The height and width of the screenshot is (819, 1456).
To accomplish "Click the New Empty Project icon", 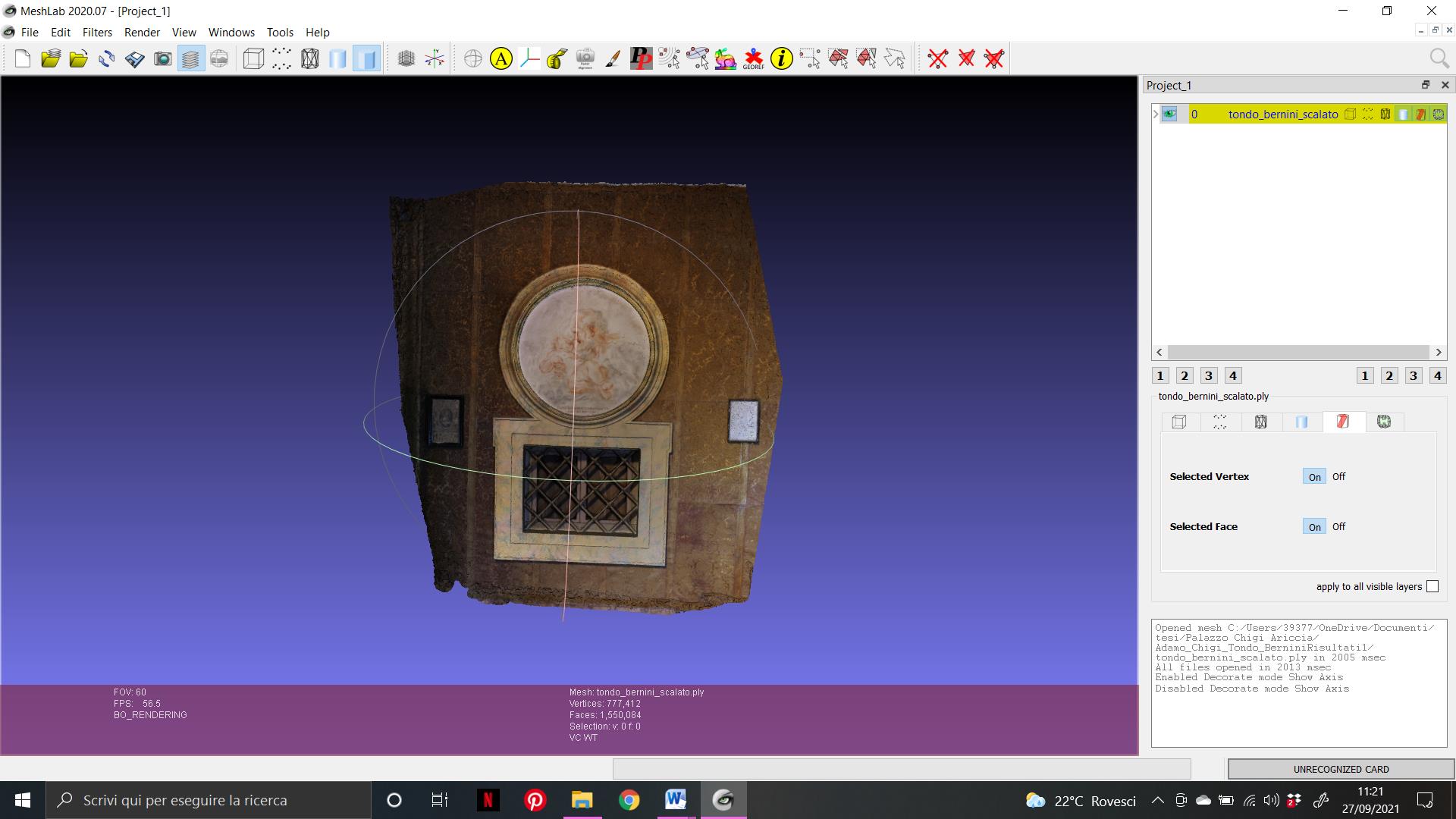I will (23, 58).
